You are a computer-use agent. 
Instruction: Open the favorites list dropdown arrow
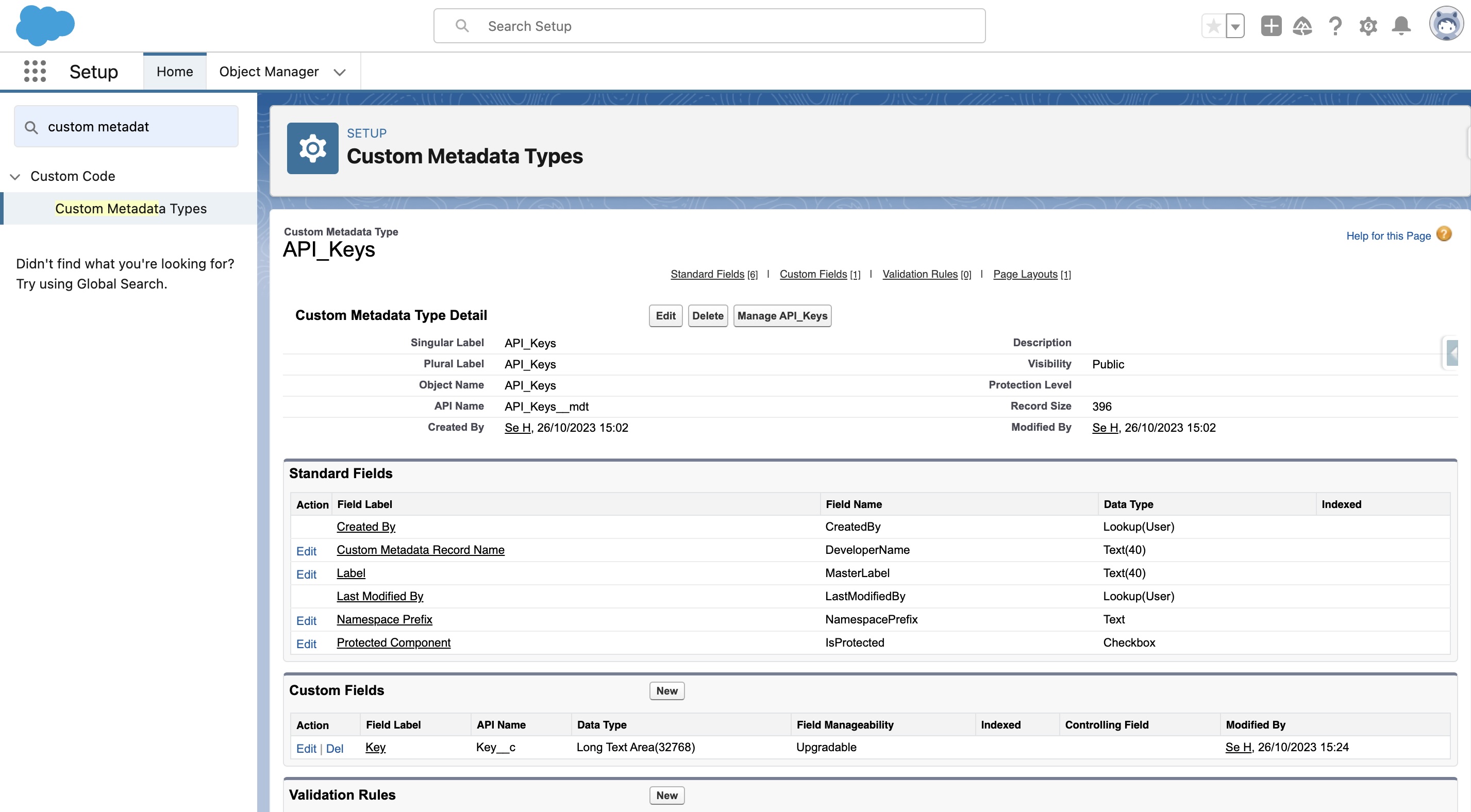pyautogui.click(x=1235, y=26)
